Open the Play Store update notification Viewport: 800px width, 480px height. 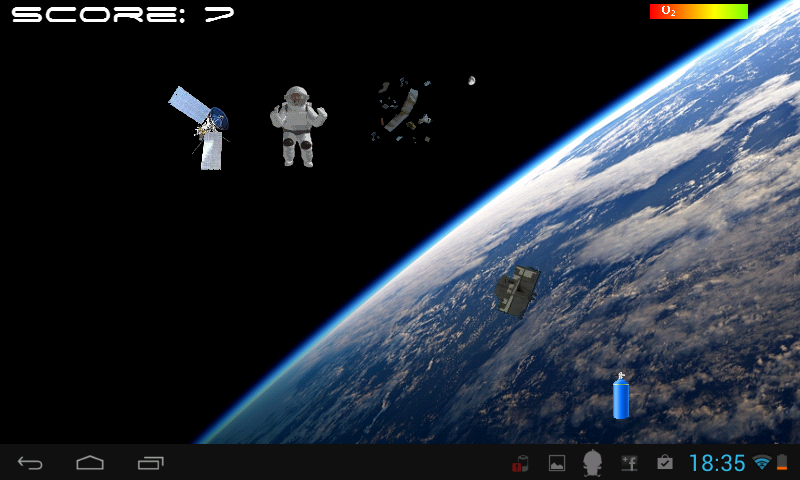(x=664, y=463)
